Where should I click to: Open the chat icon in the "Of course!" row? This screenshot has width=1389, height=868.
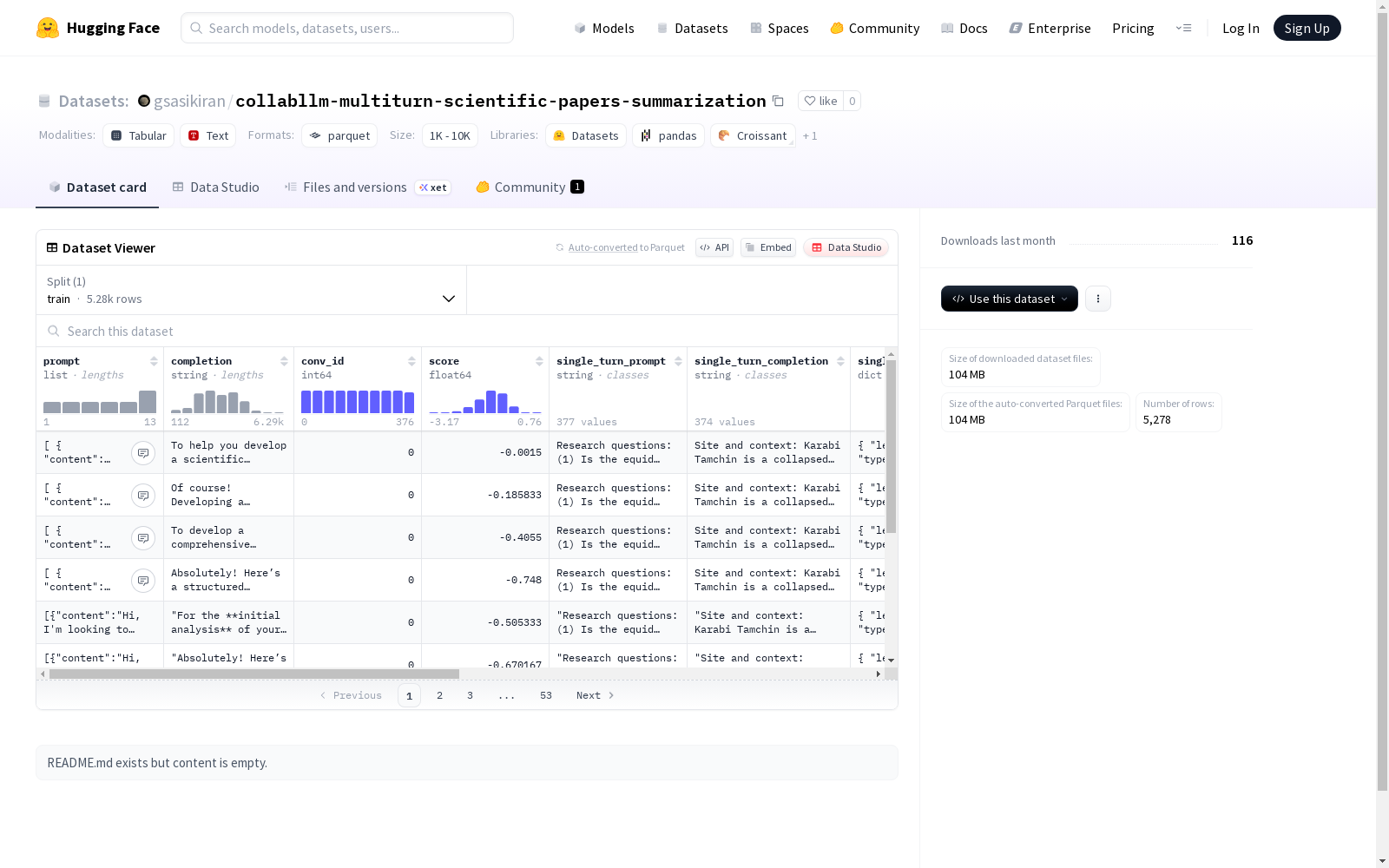pos(143,495)
